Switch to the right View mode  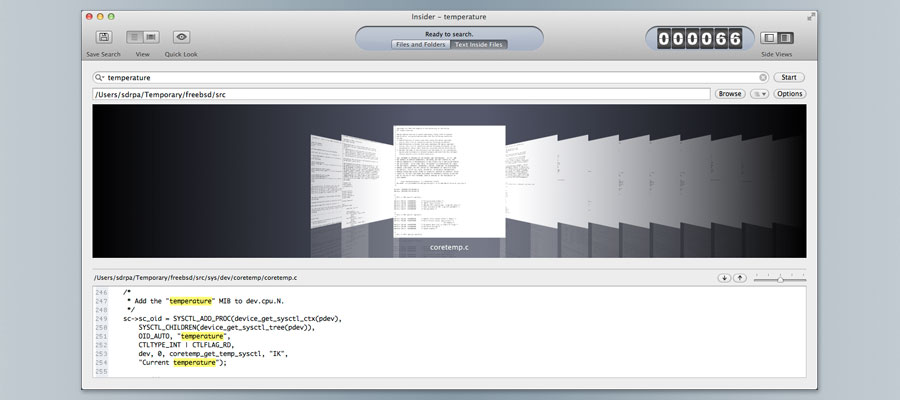151,37
